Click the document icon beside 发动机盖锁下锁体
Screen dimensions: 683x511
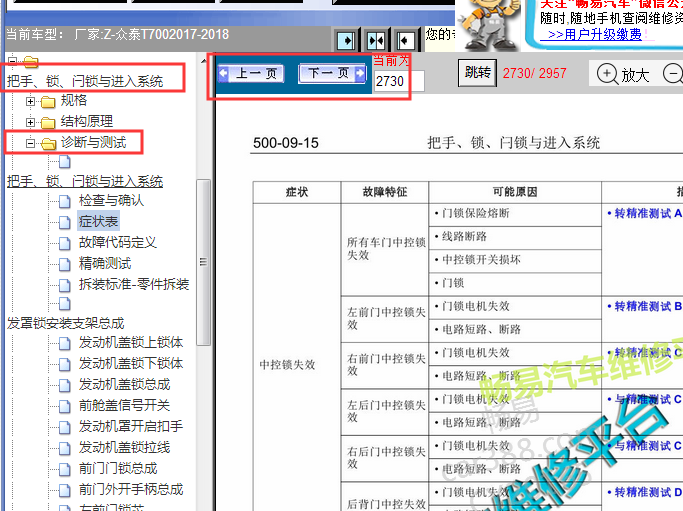64,364
